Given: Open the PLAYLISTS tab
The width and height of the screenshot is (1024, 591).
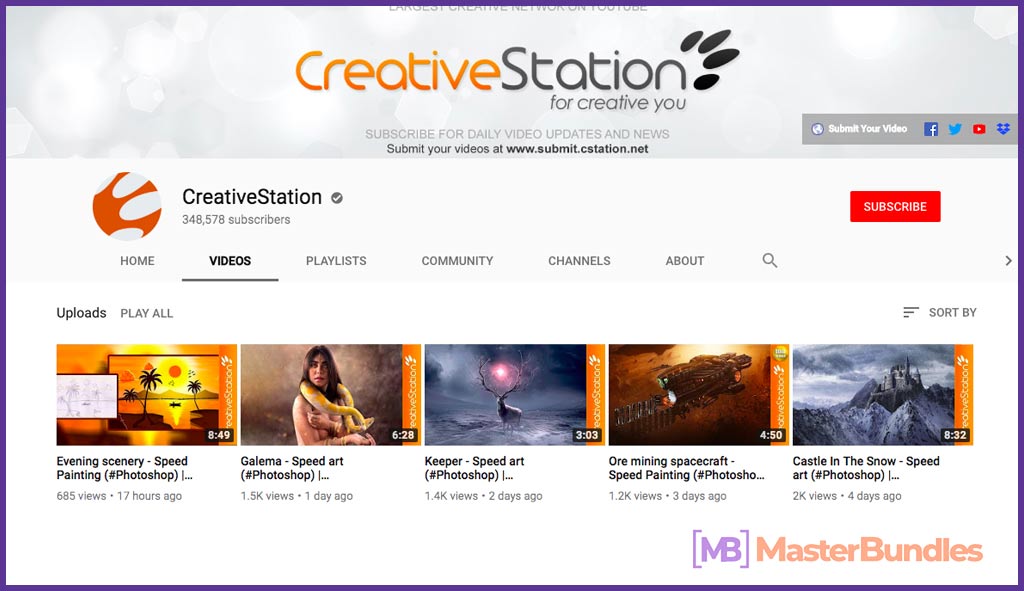Looking at the screenshot, I should click(336, 261).
